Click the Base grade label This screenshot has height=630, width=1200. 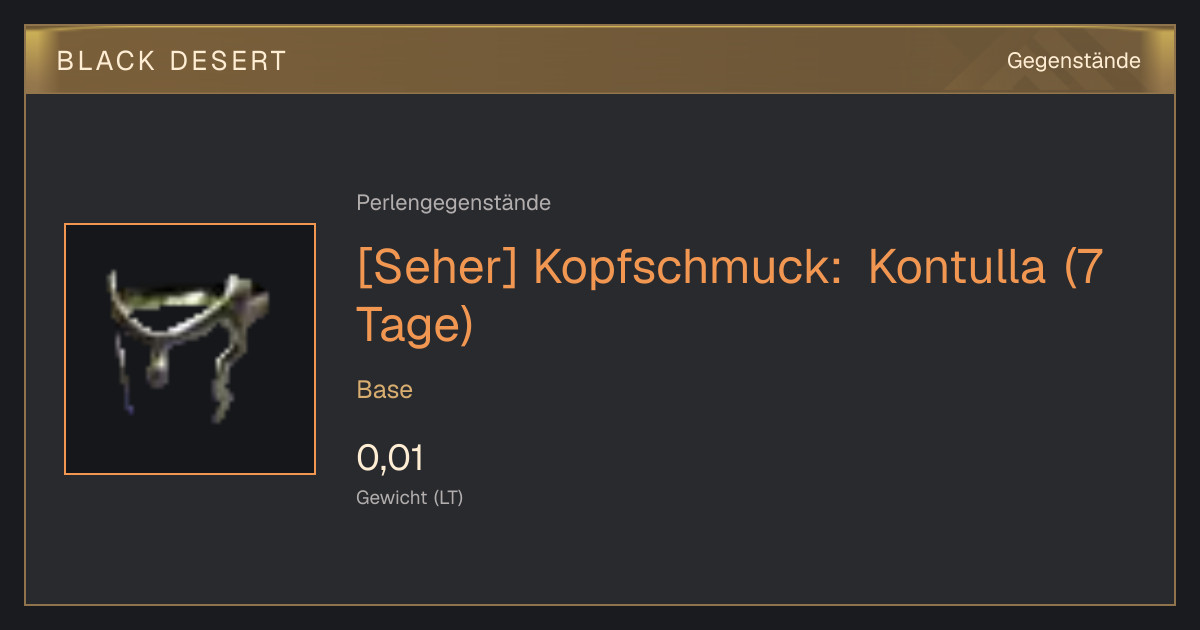[x=385, y=390]
